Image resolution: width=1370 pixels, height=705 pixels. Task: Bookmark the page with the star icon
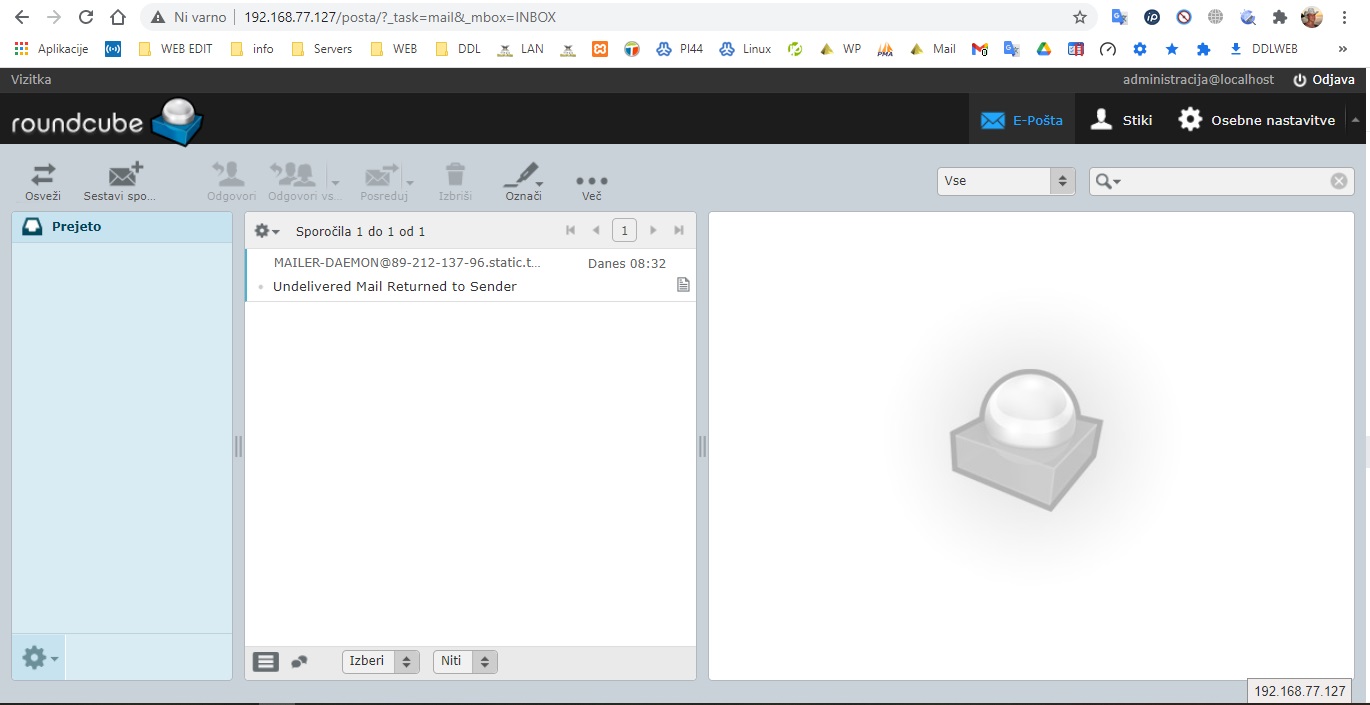[1080, 17]
